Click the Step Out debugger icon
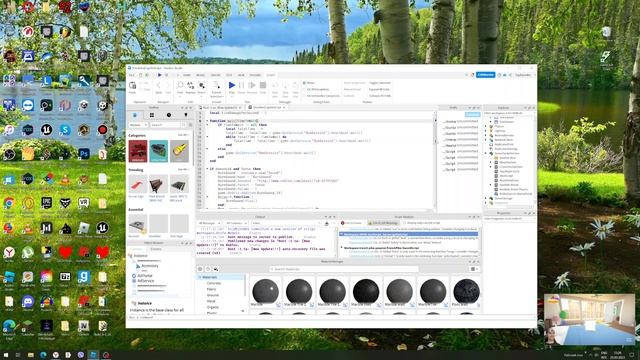This screenshot has width=640, height=360. [296, 86]
